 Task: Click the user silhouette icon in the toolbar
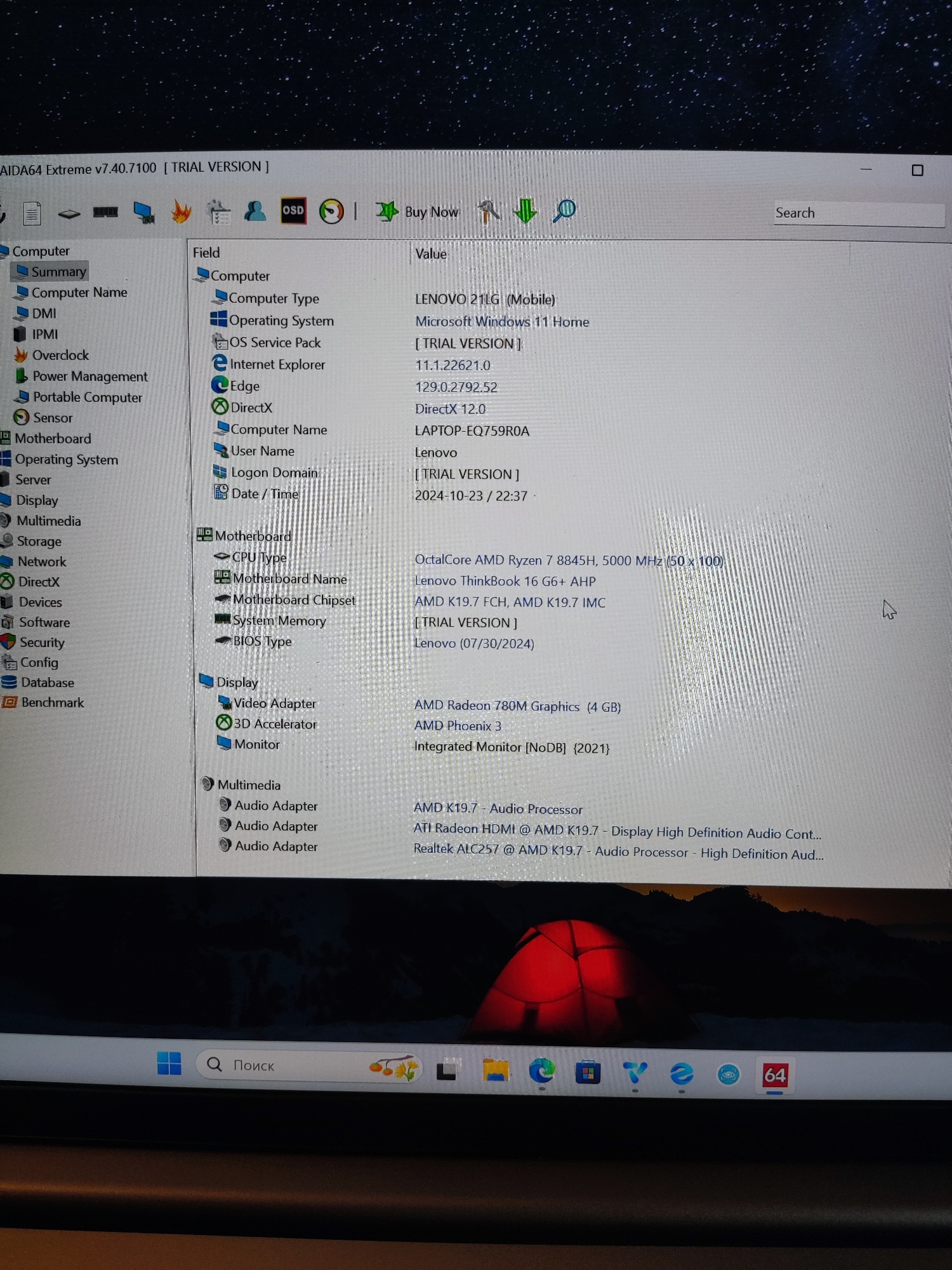(x=255, y=211)
